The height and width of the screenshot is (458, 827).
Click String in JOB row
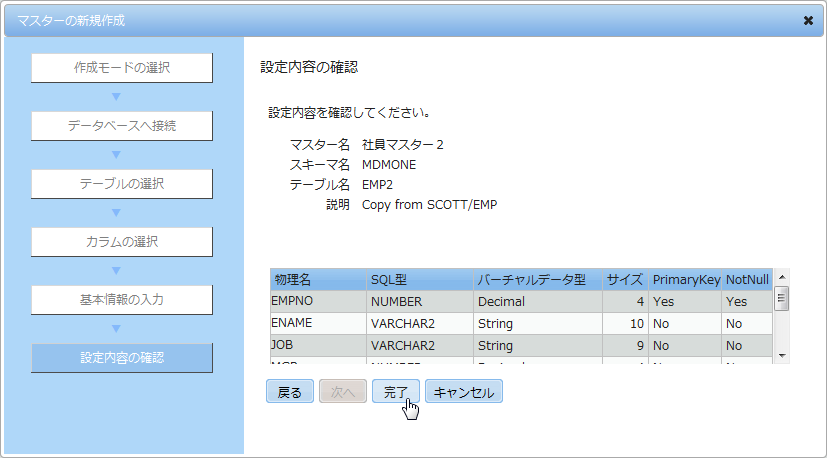[x=538, y=346]
